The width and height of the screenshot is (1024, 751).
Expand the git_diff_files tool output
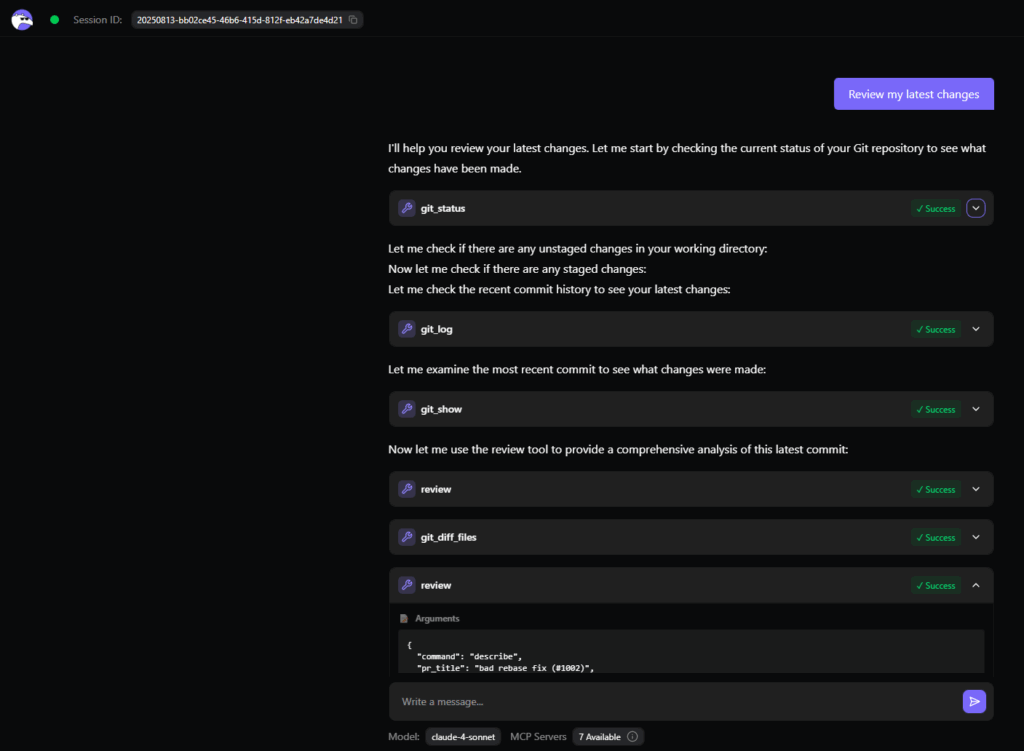[x=975, y=537]
